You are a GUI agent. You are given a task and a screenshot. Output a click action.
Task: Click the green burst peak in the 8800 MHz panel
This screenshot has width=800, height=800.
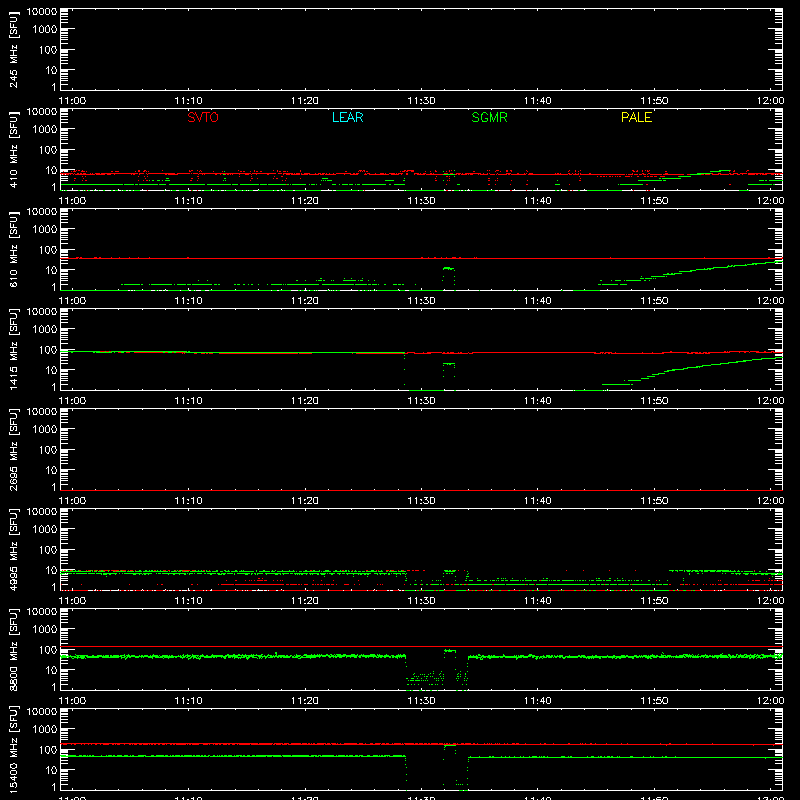[x=449, y=651]
